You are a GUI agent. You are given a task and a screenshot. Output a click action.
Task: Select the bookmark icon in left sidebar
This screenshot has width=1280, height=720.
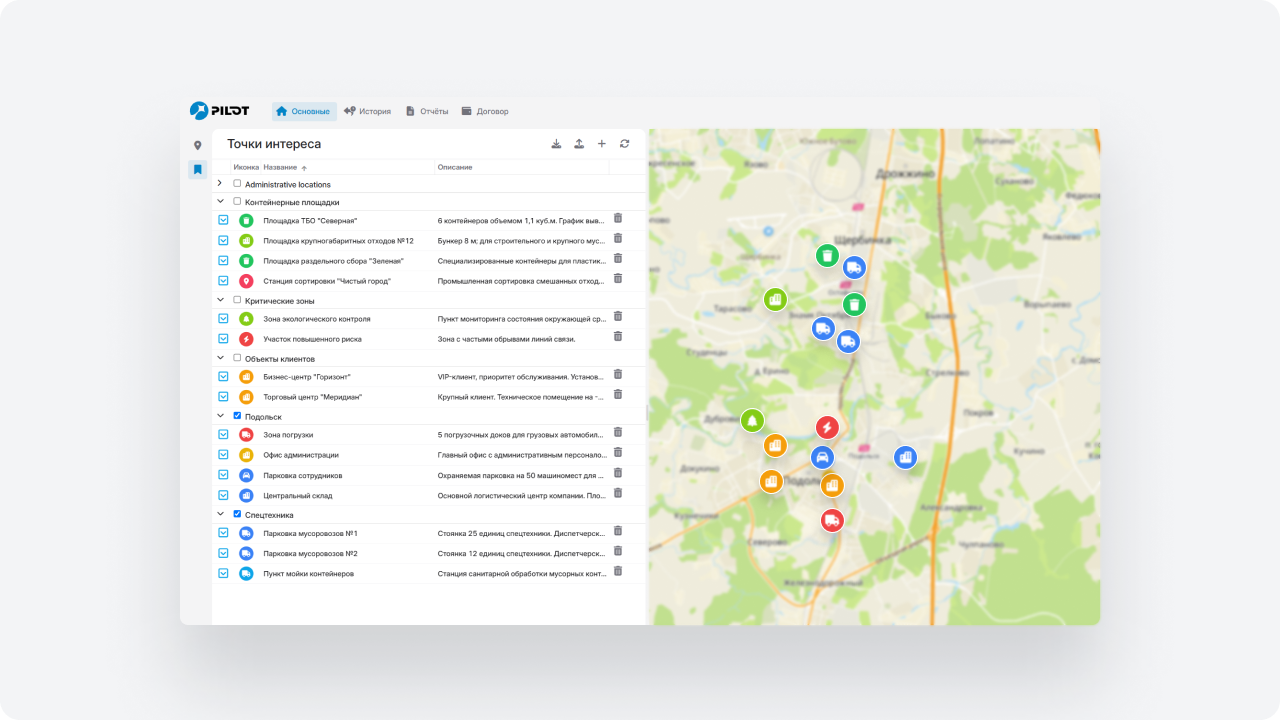tap(198, 170)
